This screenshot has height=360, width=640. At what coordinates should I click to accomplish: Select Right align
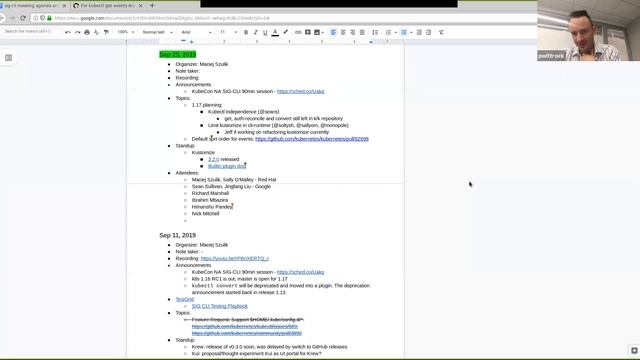click(x=353, y=32)
